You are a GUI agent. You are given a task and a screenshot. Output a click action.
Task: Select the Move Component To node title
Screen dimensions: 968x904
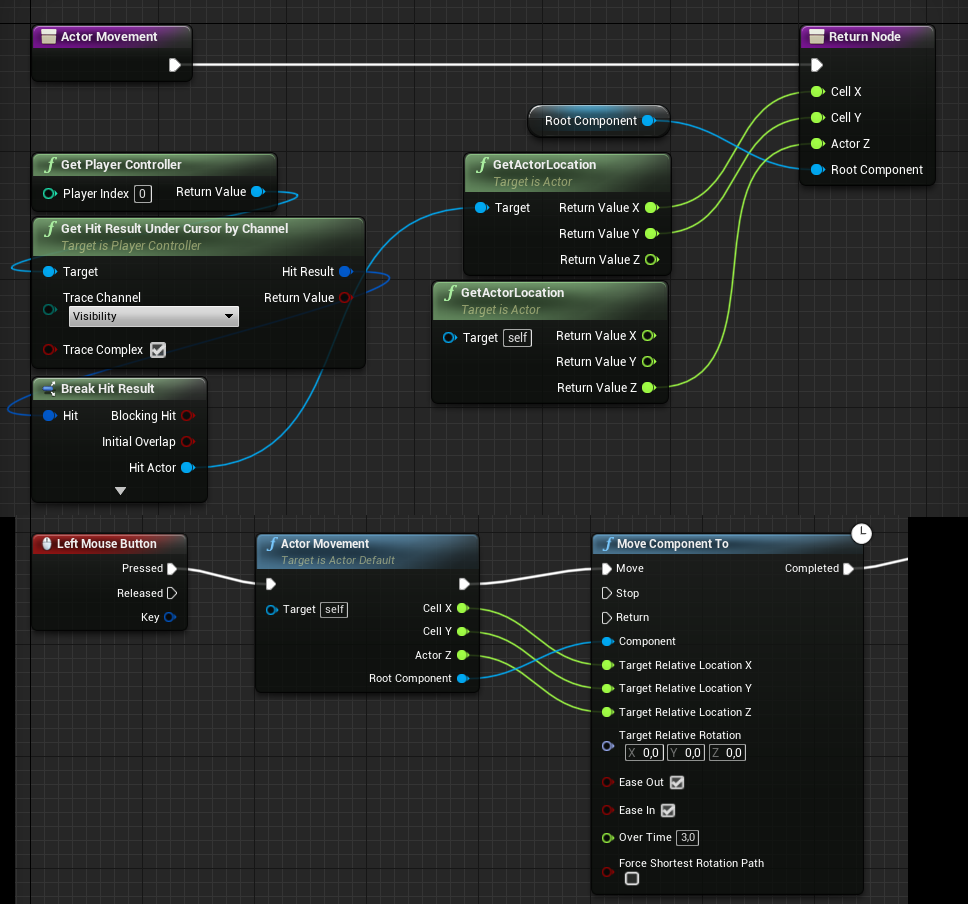tap(672, 543)
